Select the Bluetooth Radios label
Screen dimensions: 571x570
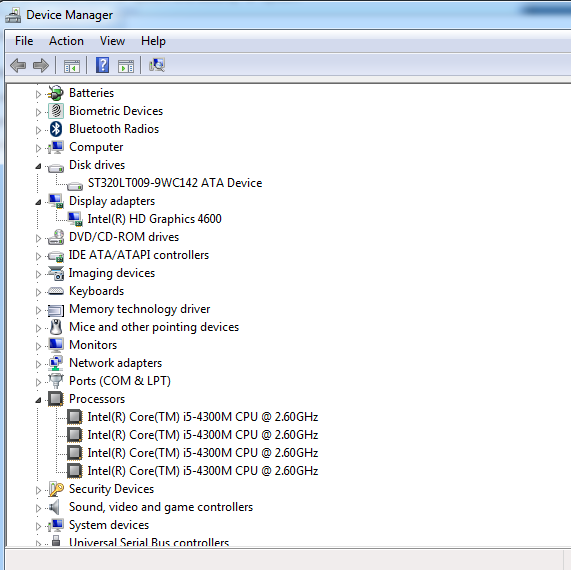tap(114, 129)
